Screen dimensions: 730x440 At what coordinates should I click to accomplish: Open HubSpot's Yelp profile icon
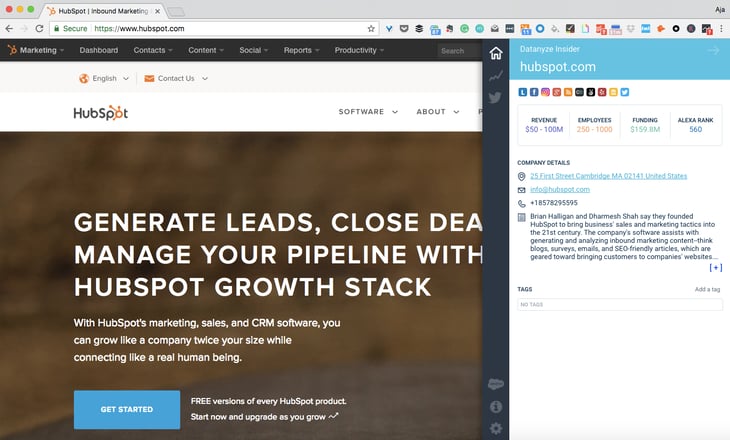[602, 92]
